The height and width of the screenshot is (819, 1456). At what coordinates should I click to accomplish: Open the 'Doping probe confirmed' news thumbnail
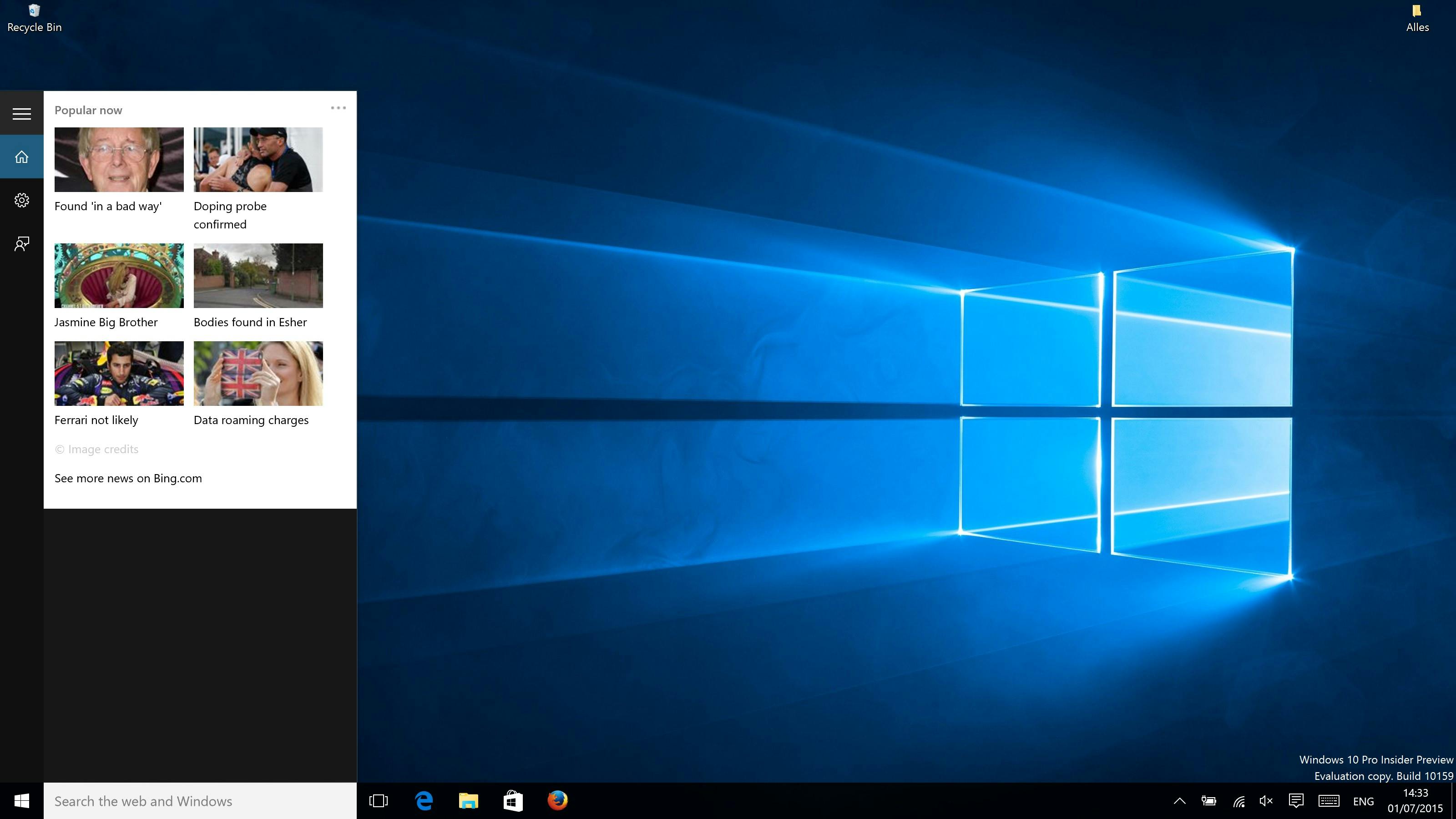pyautogui.click(x=258, y=159)
